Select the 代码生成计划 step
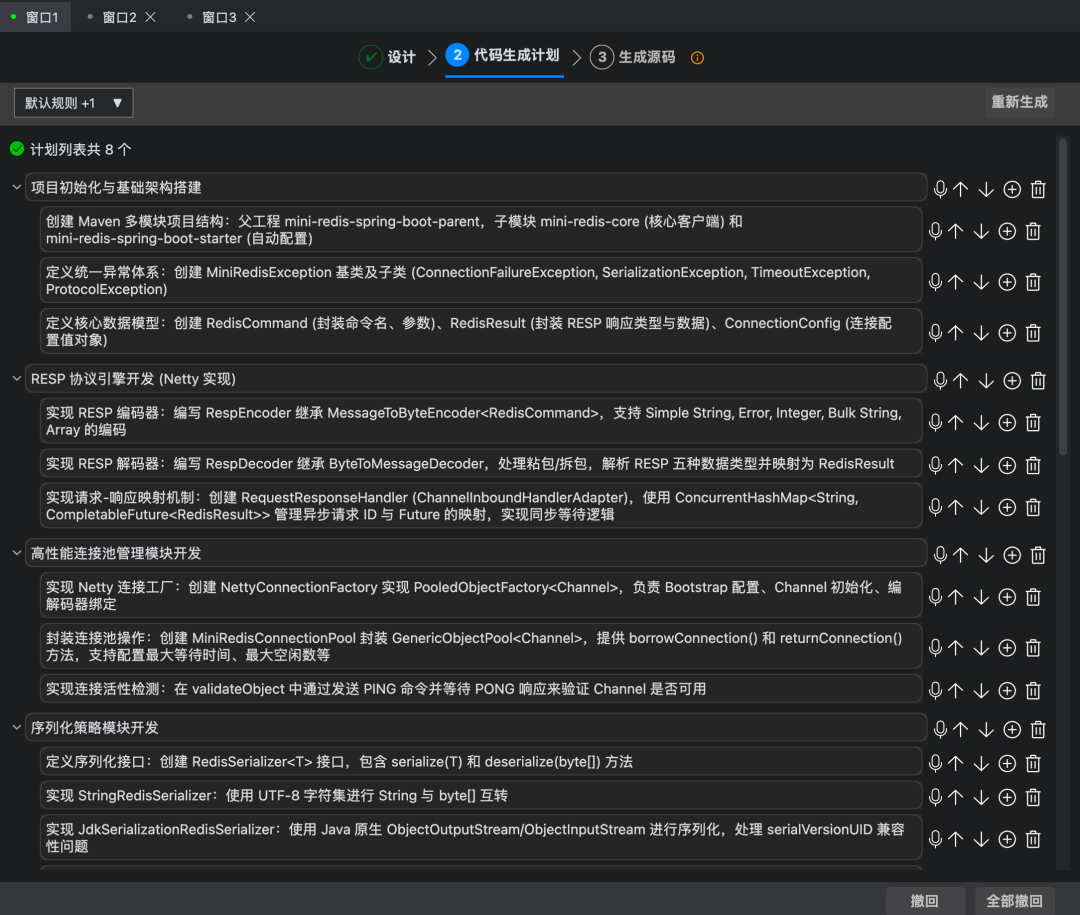The width and height of the screenshot is (1080, 915). click(x=503, y=55)
